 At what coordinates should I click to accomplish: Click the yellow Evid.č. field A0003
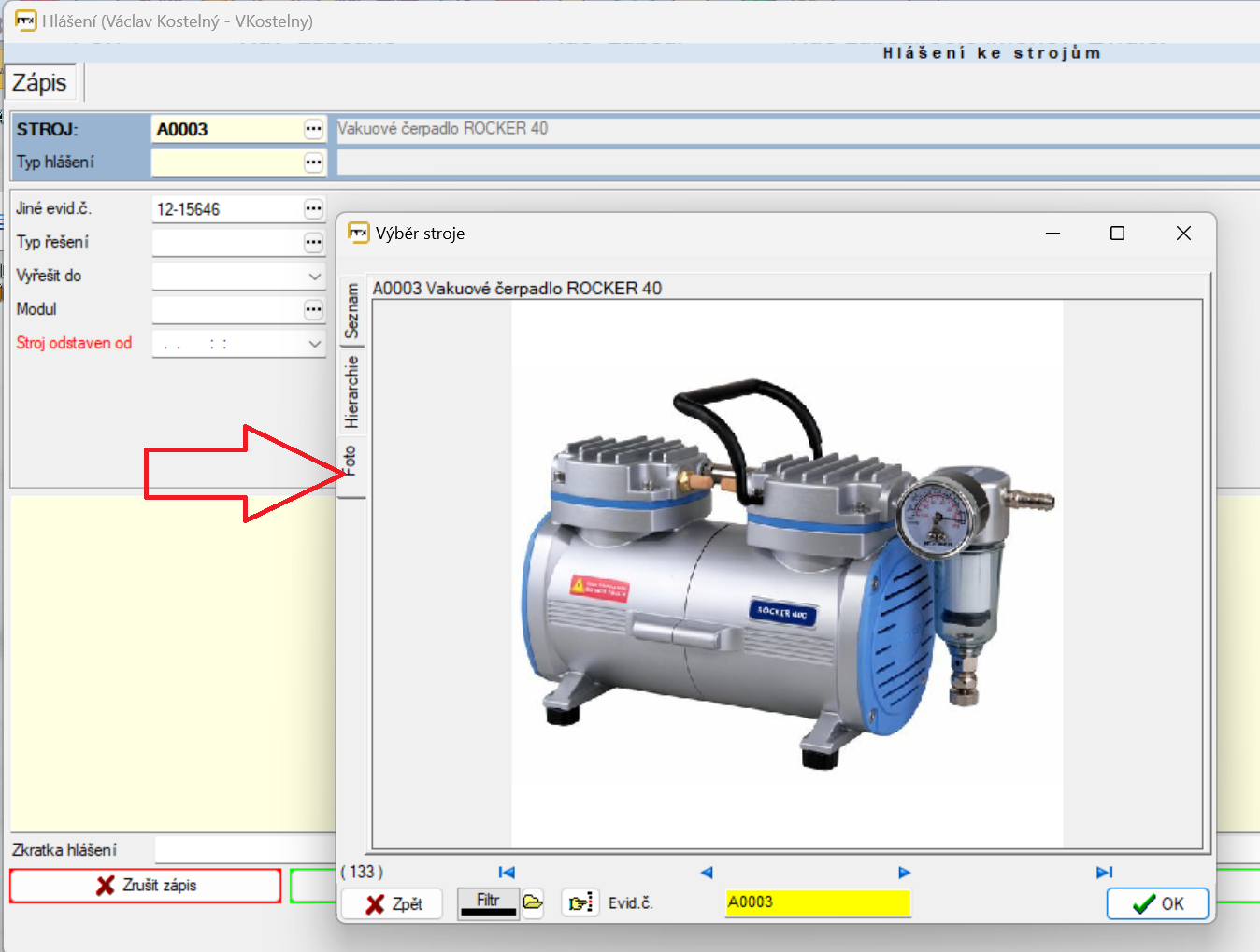[x=817, y=902]
